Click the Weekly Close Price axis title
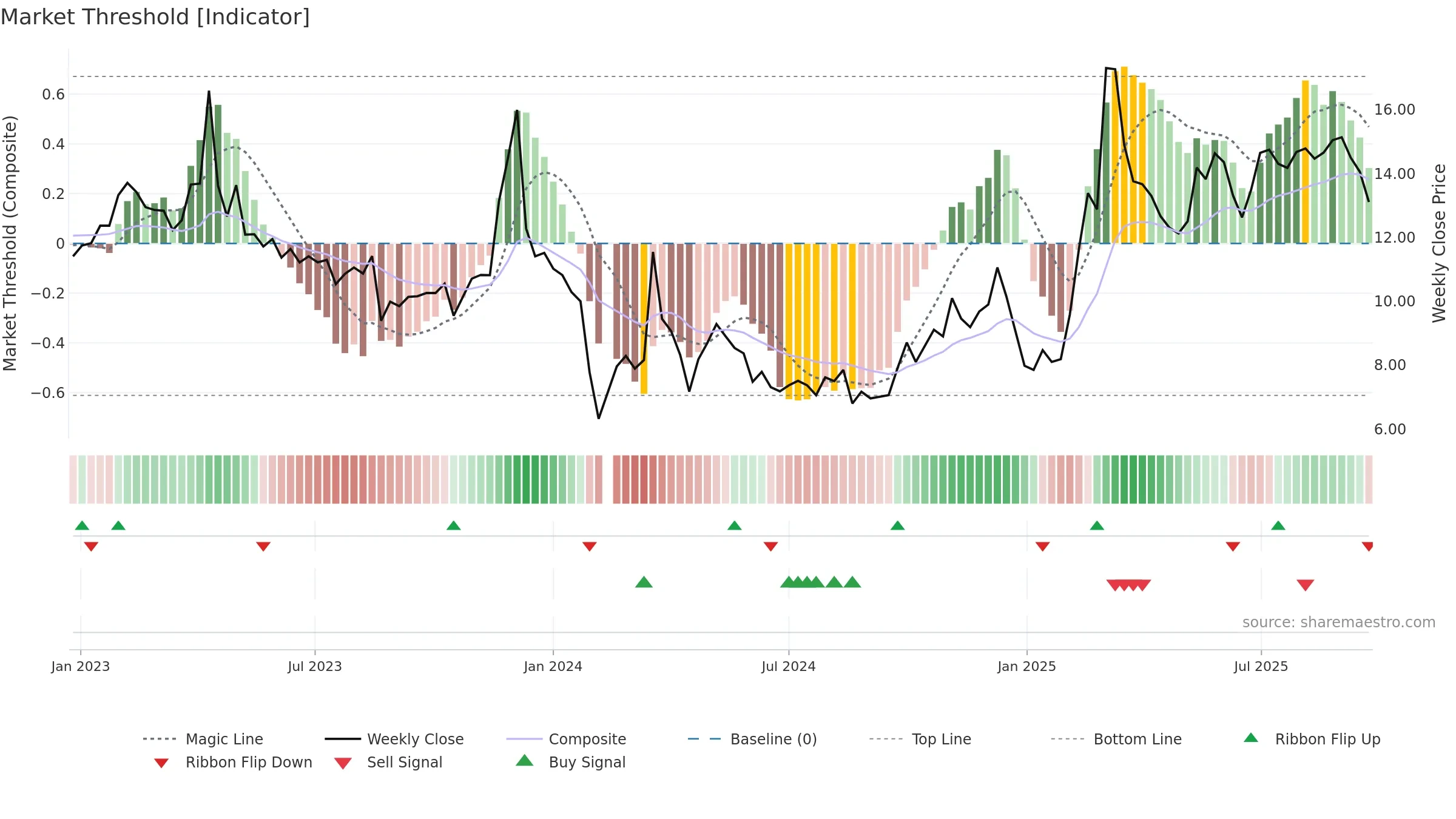This screenshot has height=819, width=1456. (x=1439, y=243)
